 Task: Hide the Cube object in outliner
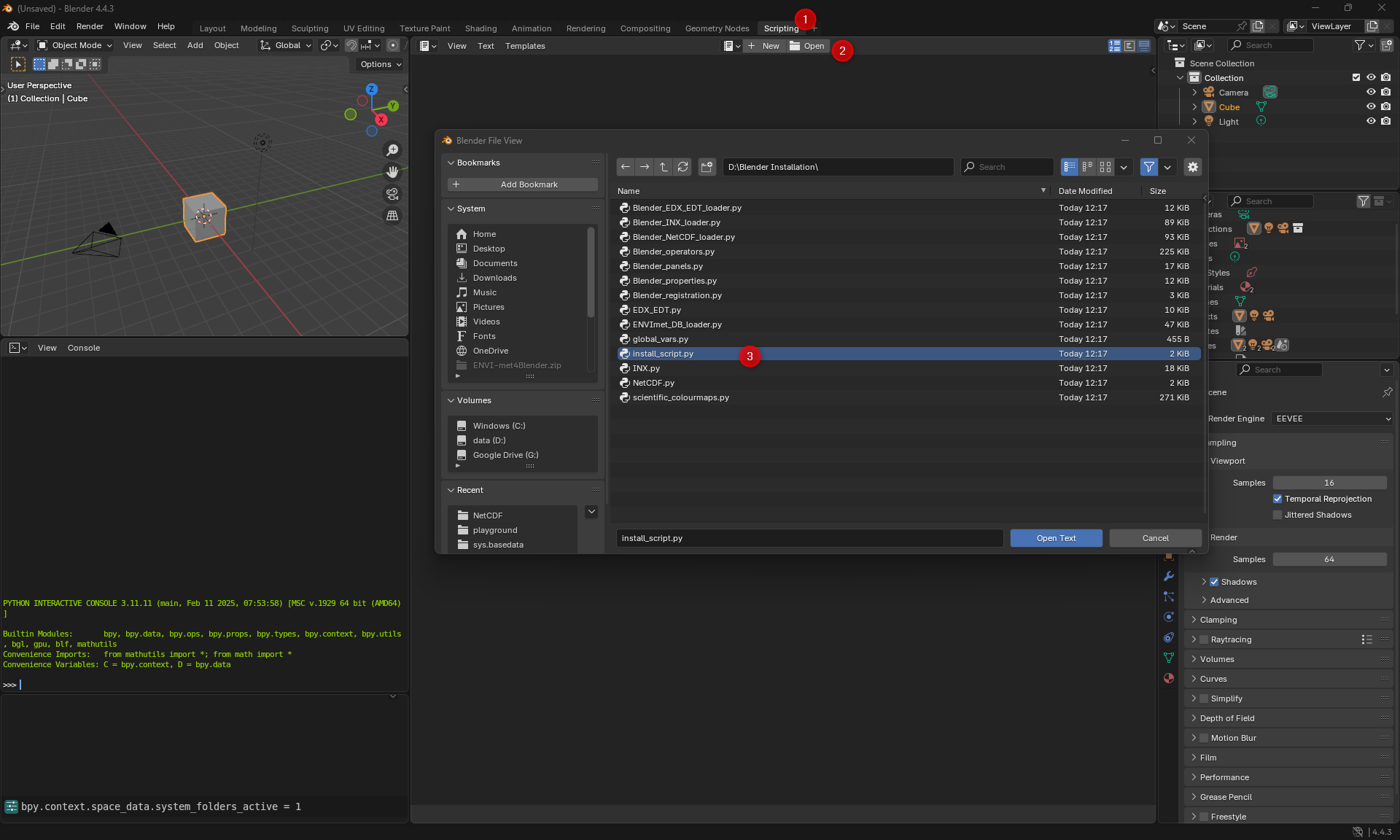tap(1371, 107)
